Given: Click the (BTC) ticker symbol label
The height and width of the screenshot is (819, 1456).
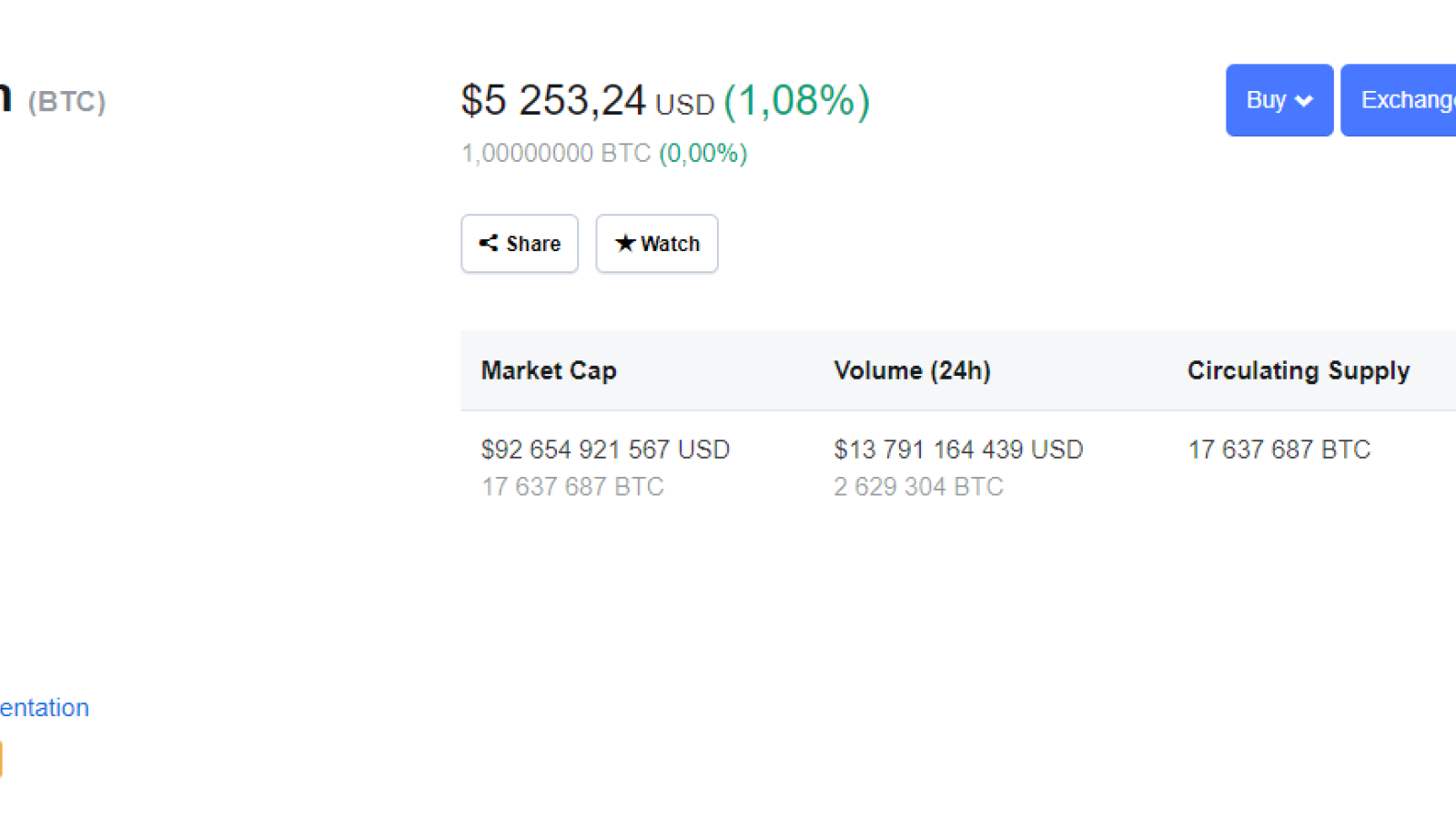Looking at the screenshot, I should 66,101.
